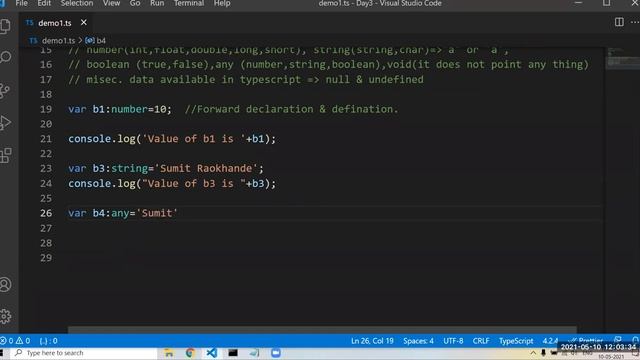
Task: Change indentation via Spaces: 4
Action: tap(418, 340)
